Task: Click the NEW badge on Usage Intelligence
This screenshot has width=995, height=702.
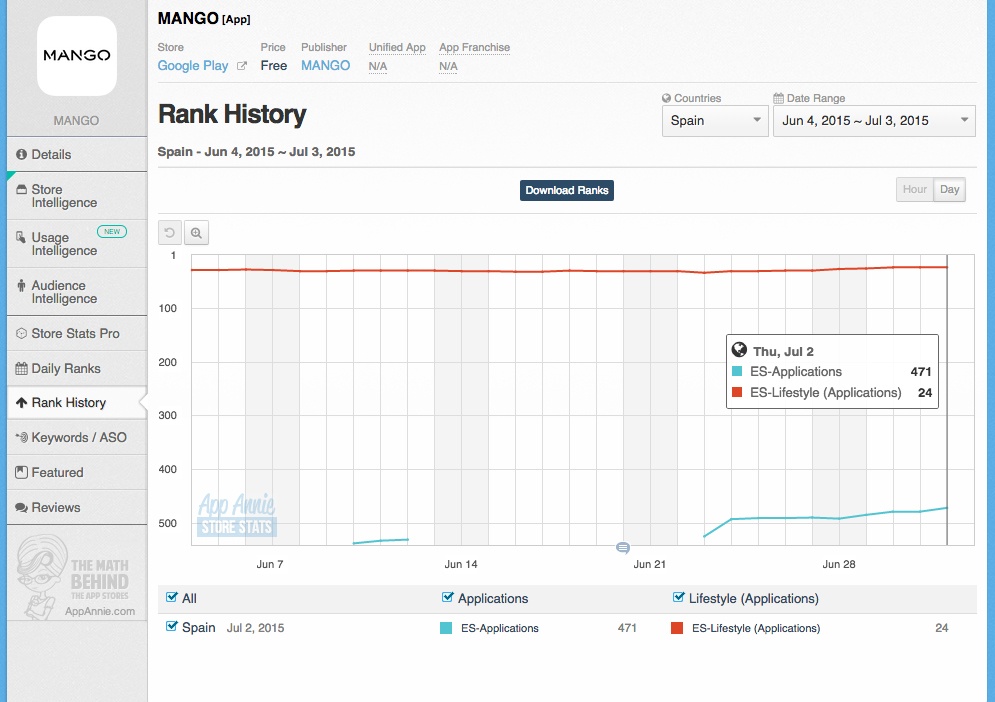Action: [112, 232]
